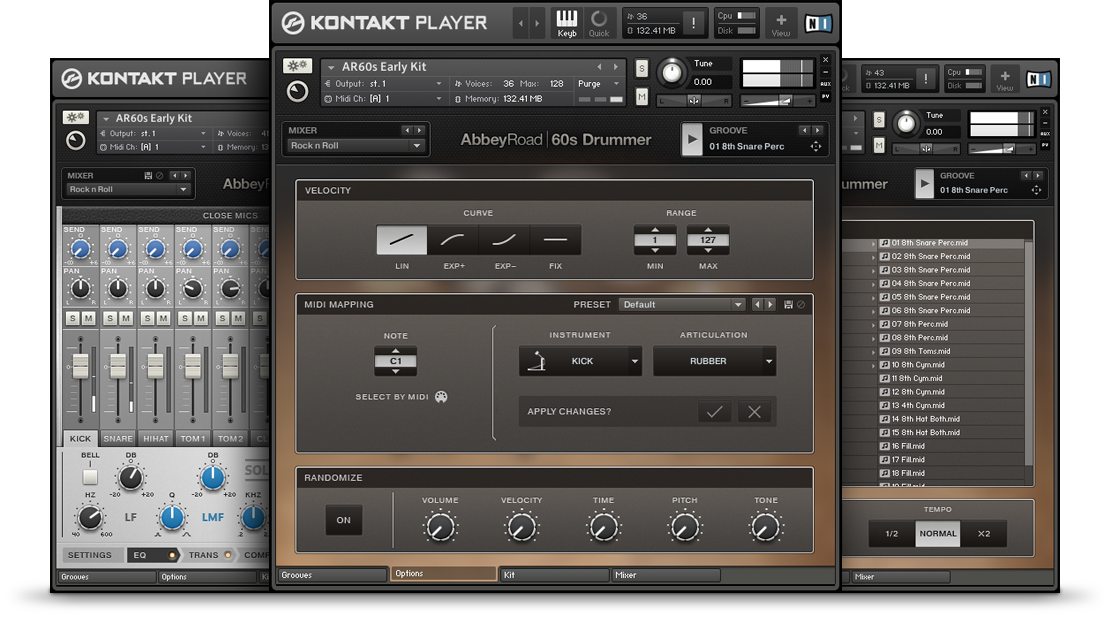
Task: Click the Quick load icon
Action: point(598,22)
